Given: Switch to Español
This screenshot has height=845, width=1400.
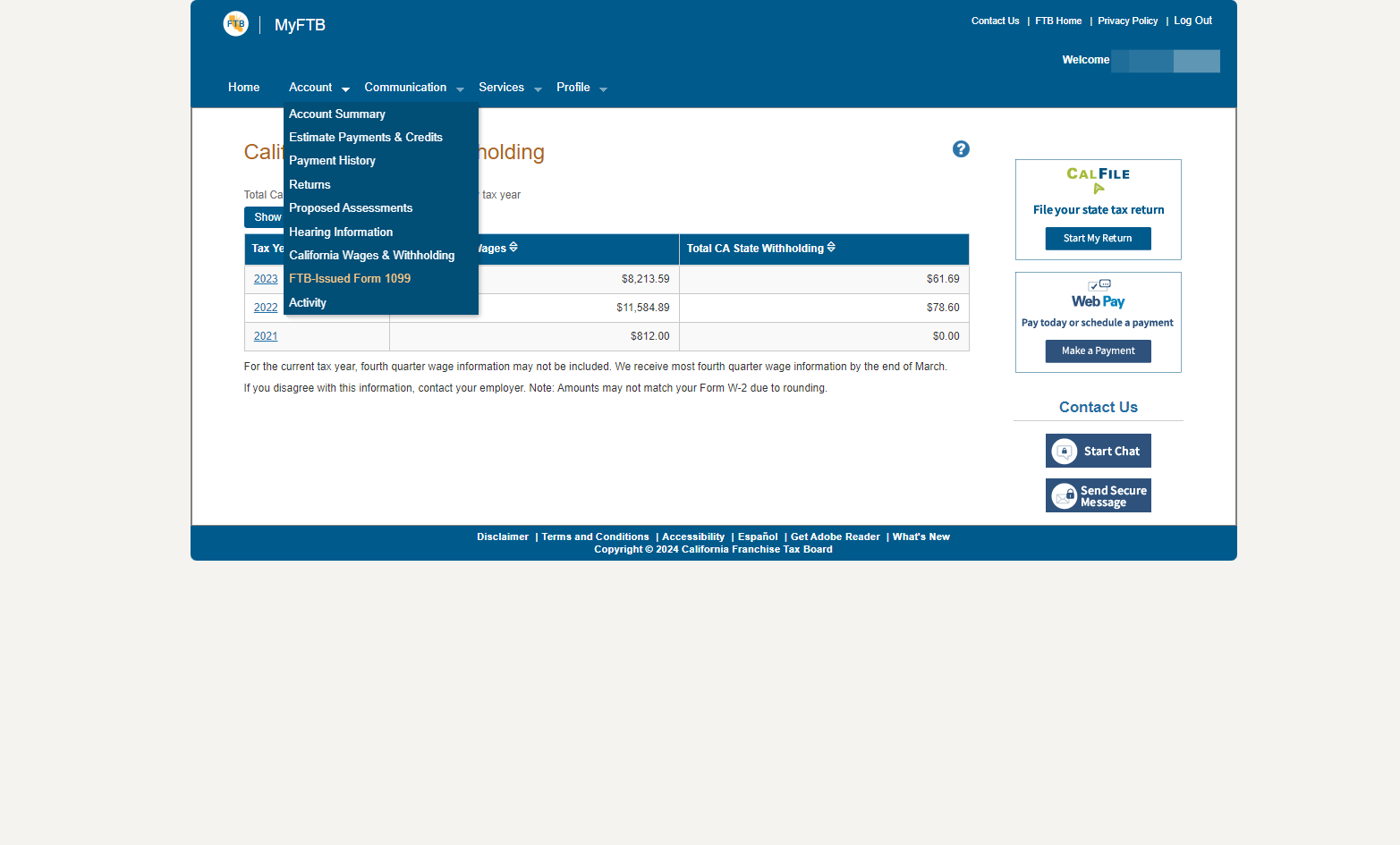Looking at the screenshot, I should pos(758,537).
